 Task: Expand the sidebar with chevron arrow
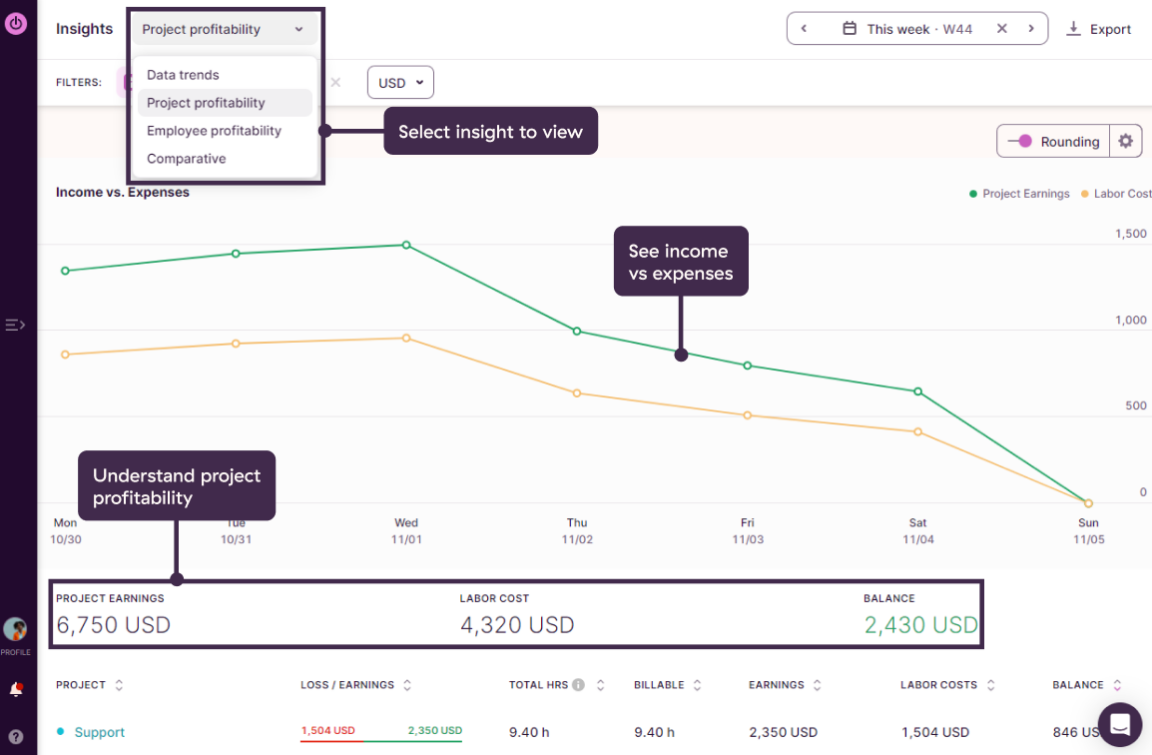(x=14, y=324)
